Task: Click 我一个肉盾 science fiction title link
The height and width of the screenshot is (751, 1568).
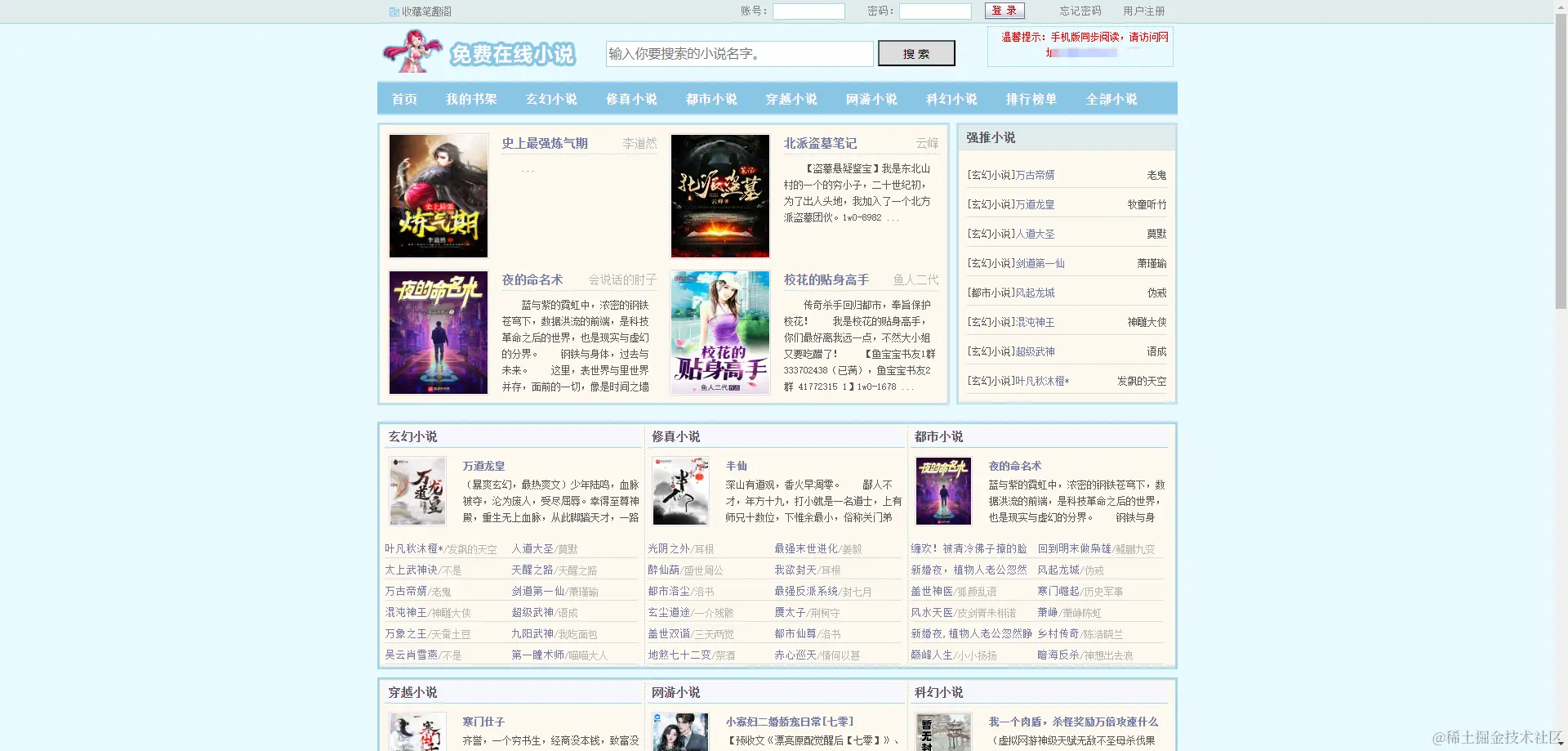Action: point(1073,722)
